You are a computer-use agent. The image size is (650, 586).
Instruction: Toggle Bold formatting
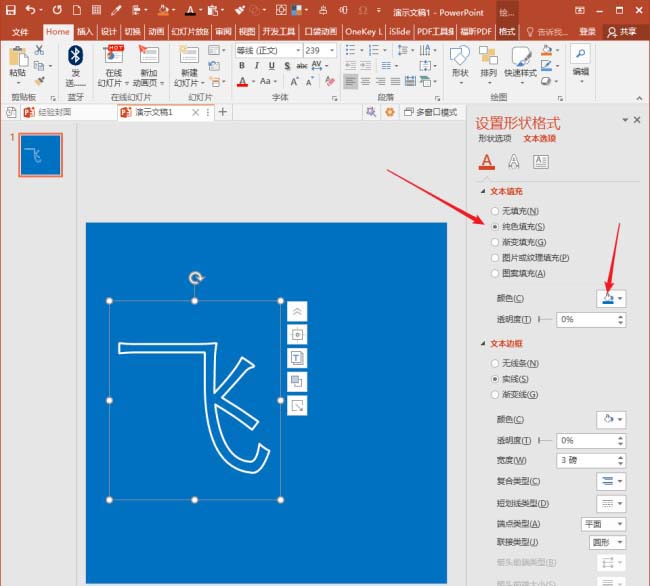pos(242,65)
